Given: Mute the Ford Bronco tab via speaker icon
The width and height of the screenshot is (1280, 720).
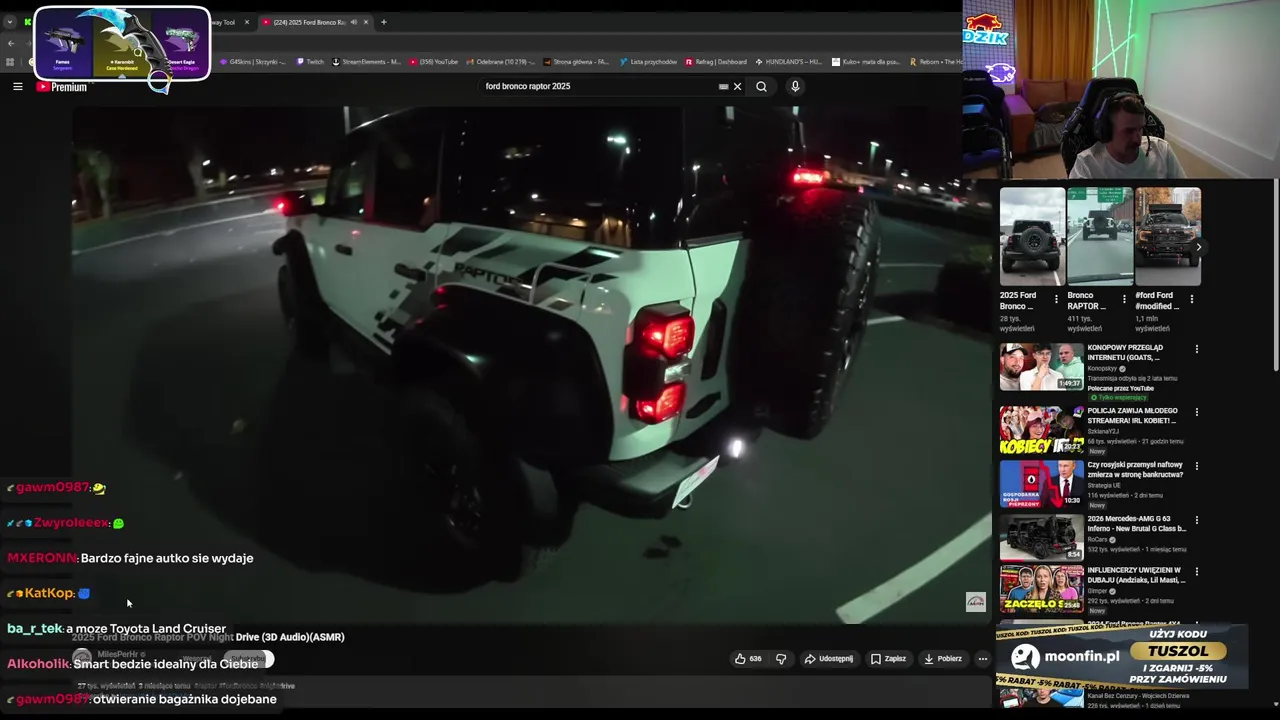Looking at the screenshot, I should [x=353, y=22].
